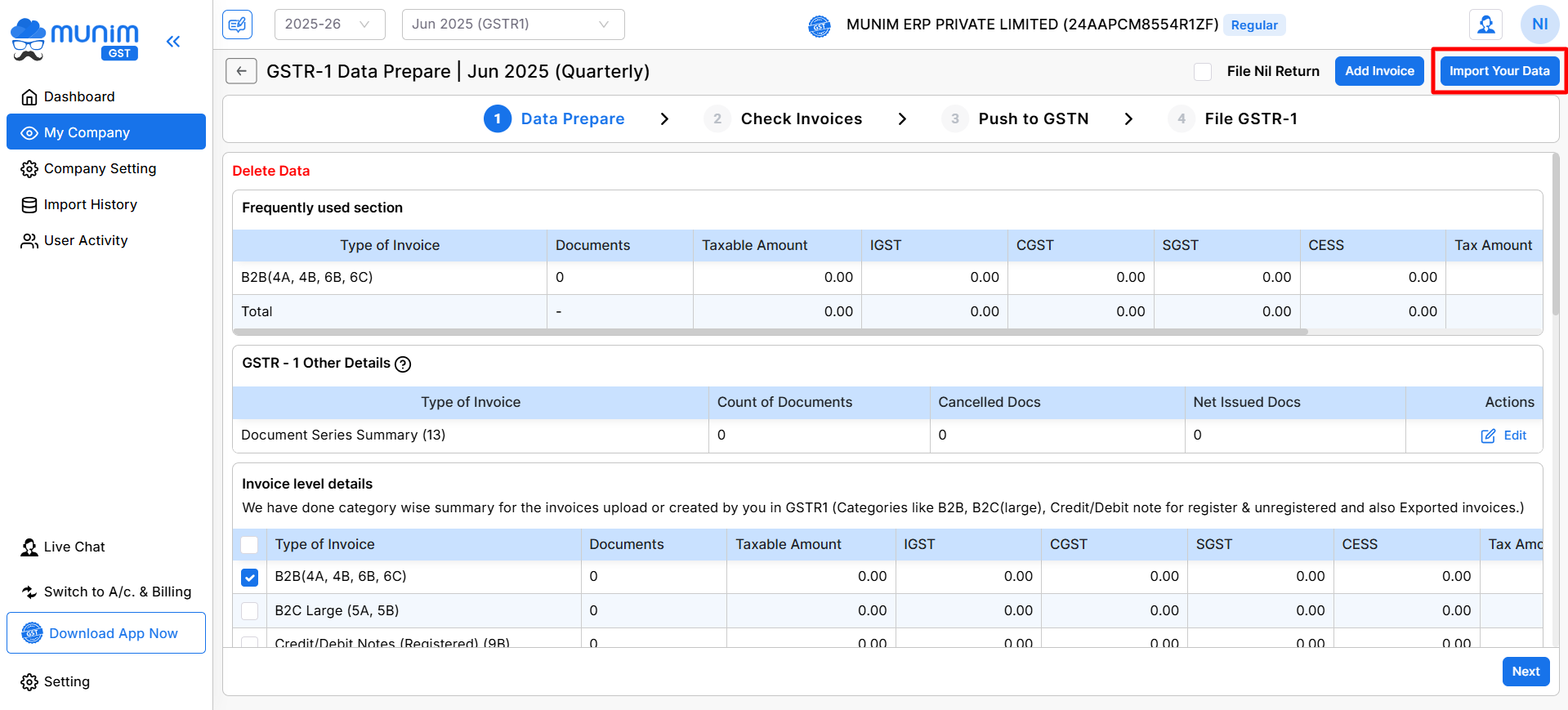Click 'Document Series Summary (13)' row text
The image size is (1568, 710).
click(x=343, y=435)
